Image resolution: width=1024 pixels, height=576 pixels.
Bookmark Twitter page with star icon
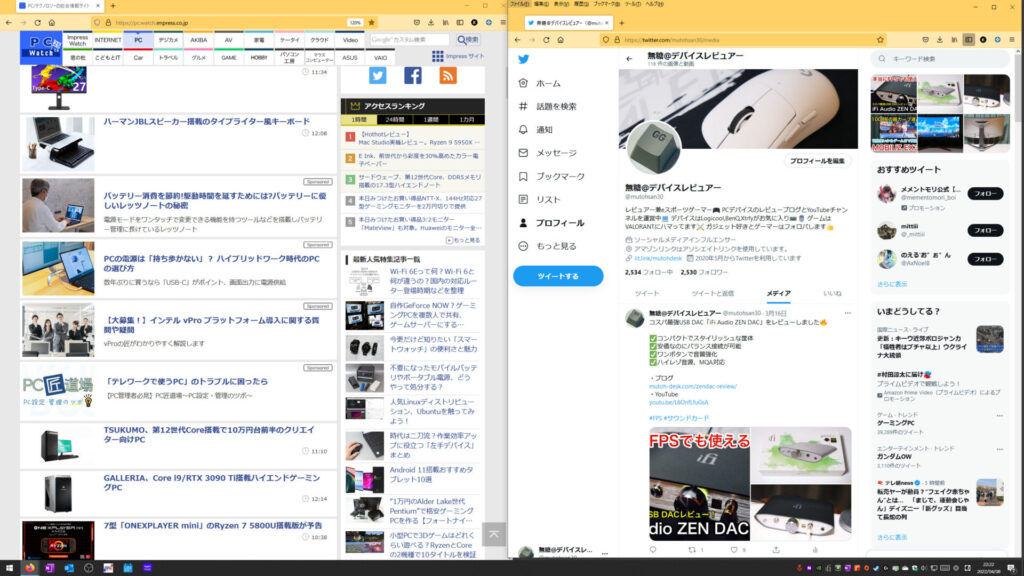880,40
